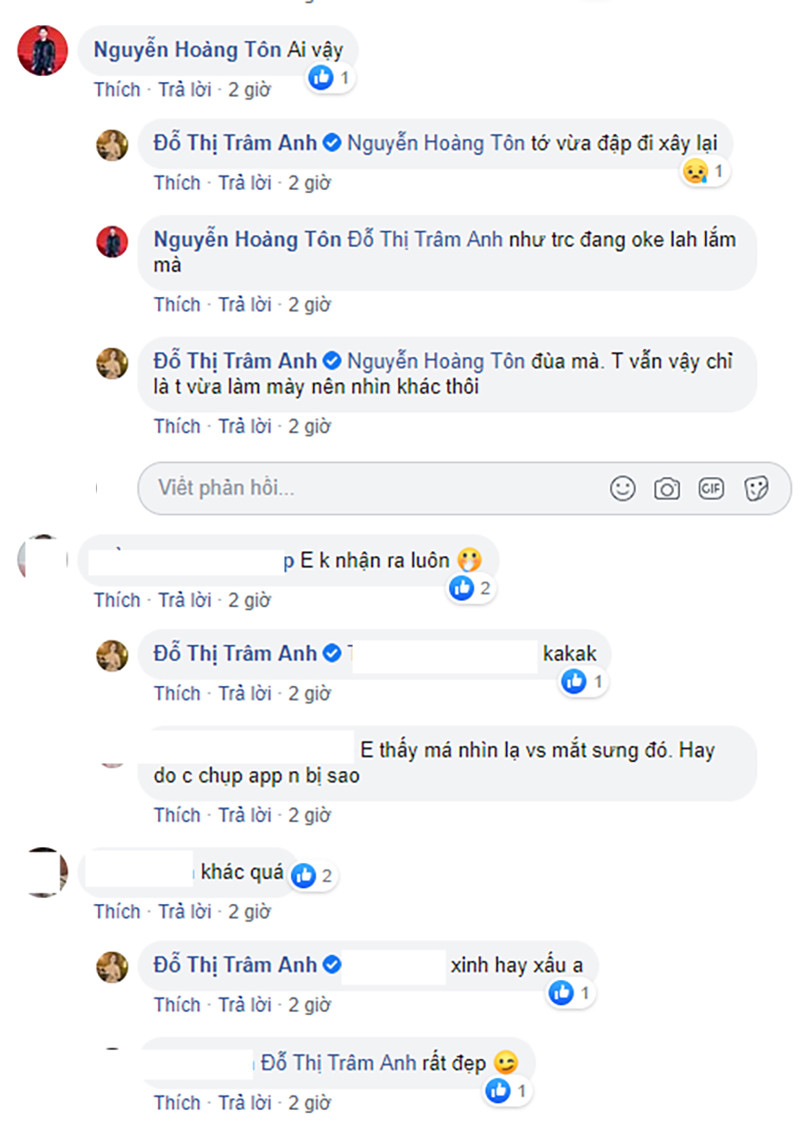Click 'Trả lời' under the first comment
Image resolution: width=800 pixels, height=1135 pixels.
coord(184,89)
